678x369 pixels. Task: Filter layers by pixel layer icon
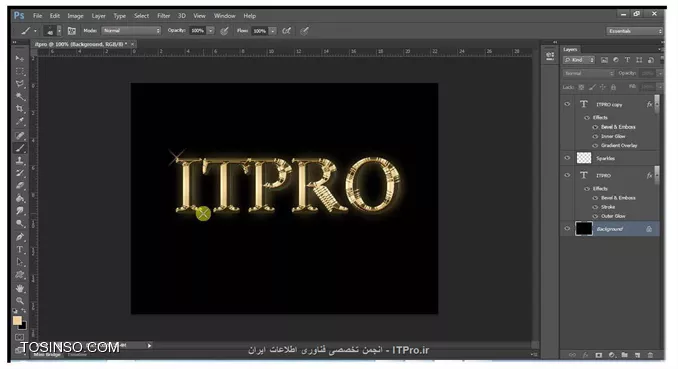[x=604, y=60]
